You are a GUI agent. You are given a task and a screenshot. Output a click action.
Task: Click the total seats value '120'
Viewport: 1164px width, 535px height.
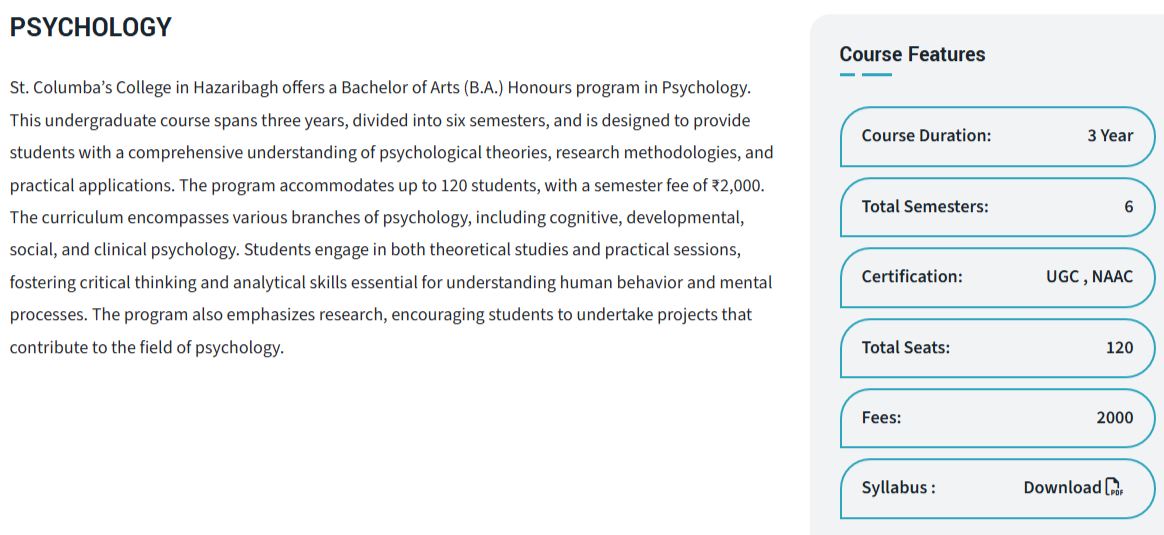point(1119,348)
